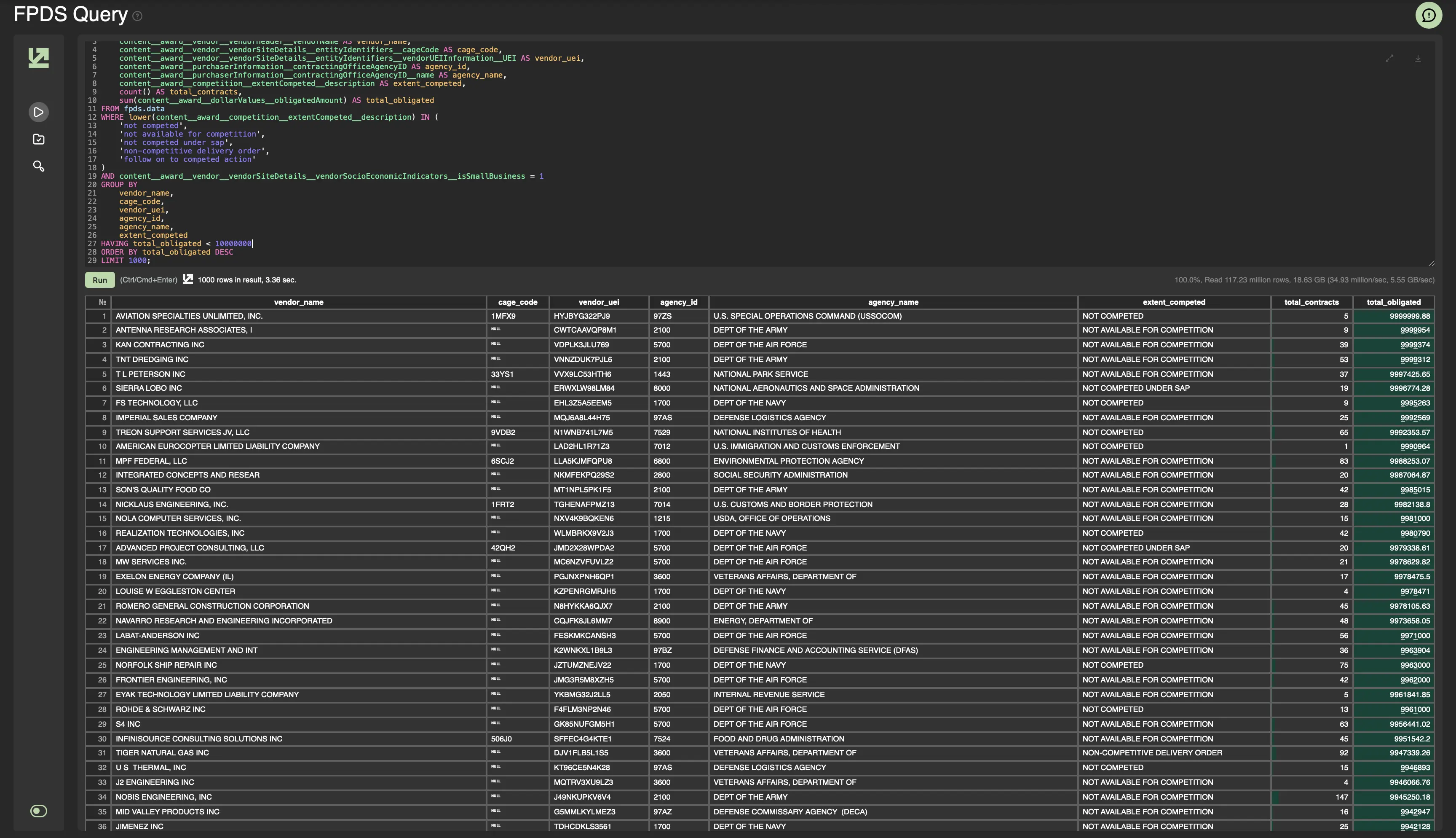Select ENVIRONMENTAL PROTECTION AGENCY cell
This screenshot has width=1456, height=838.
[x=893, y=461]
